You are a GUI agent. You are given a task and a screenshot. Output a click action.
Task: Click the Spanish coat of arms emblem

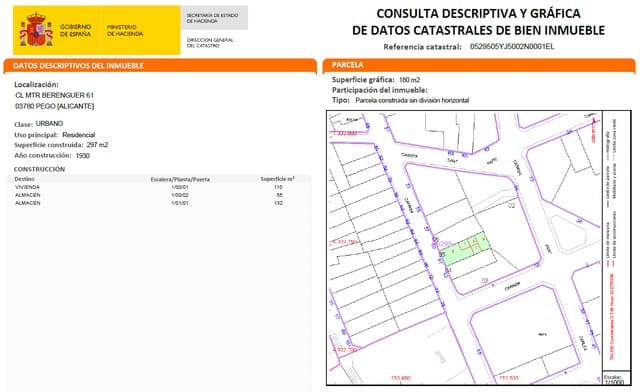[x=36, y=29]
